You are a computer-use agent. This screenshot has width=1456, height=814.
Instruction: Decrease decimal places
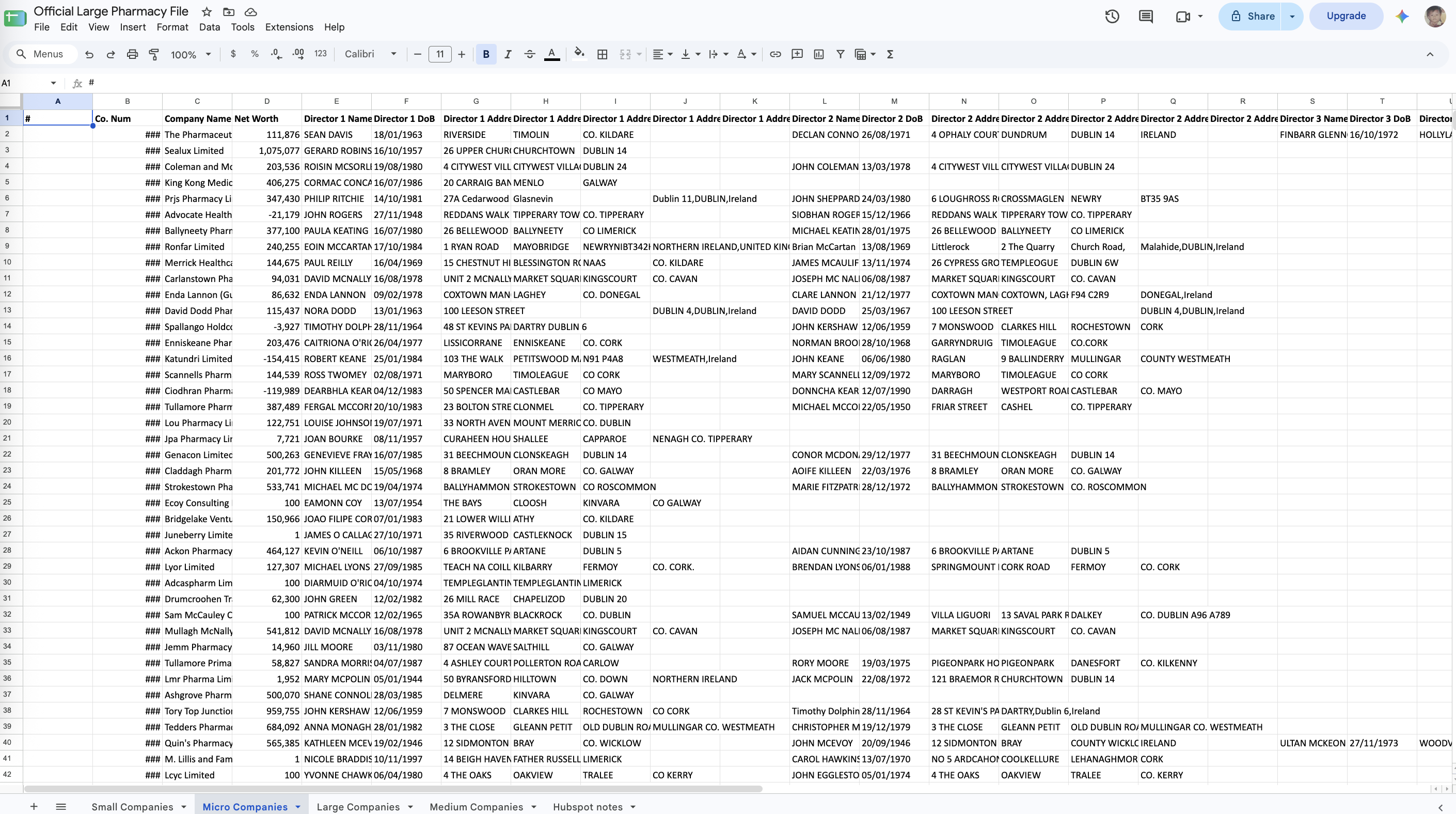(276, 54)
